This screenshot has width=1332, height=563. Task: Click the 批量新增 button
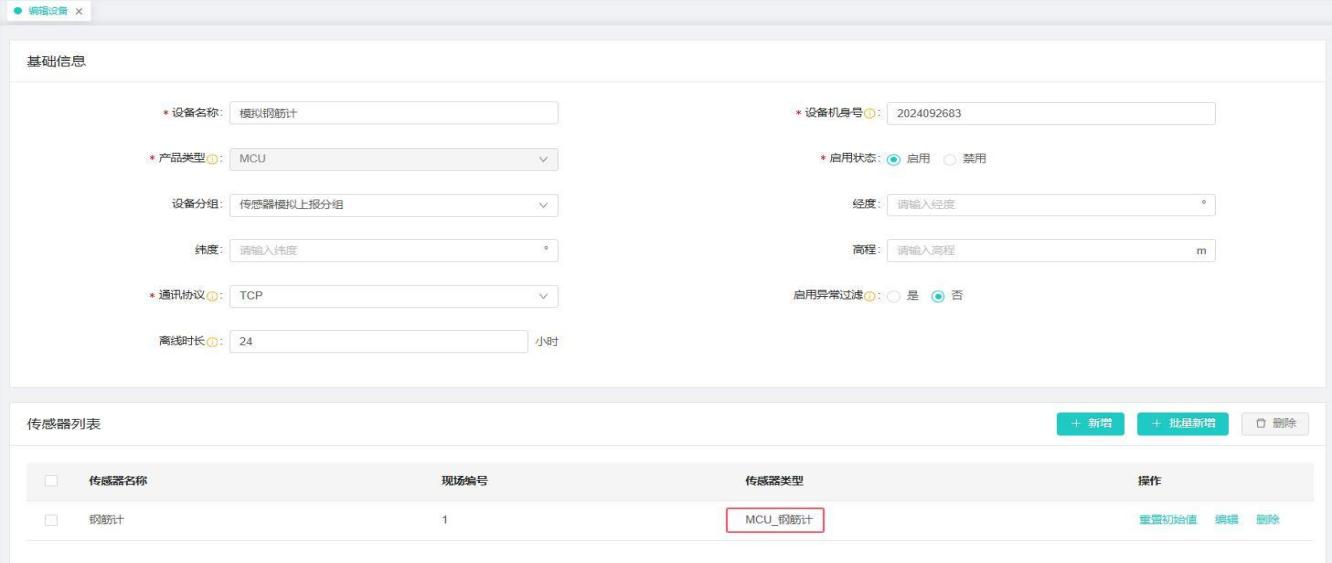pyautogui.click(x=1183, y=424)
